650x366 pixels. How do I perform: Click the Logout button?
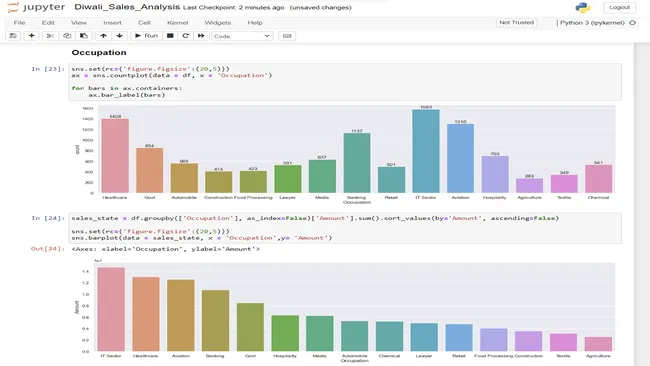point(619,7)
